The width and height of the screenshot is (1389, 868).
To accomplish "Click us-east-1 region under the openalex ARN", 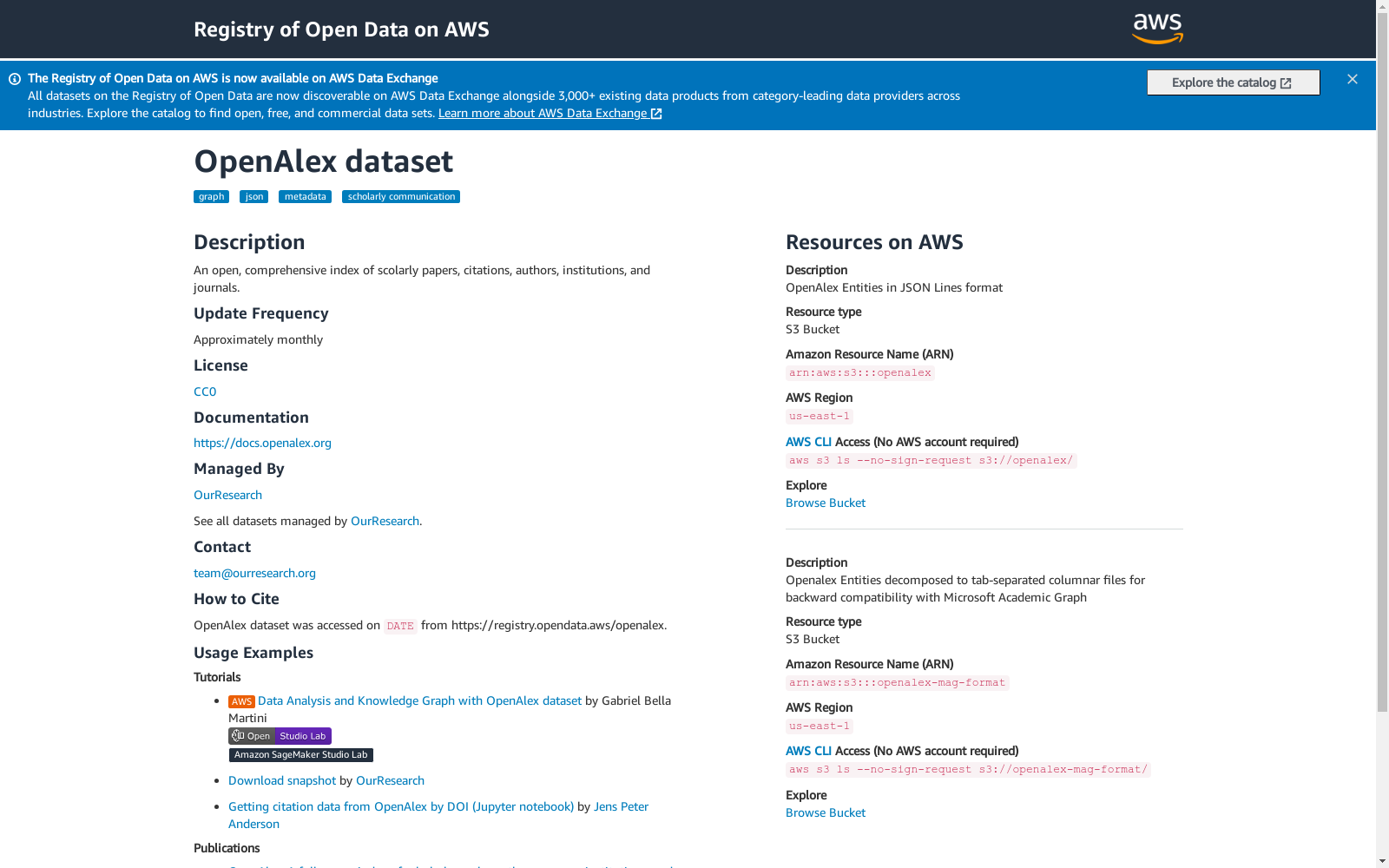I will click(820, 417).
